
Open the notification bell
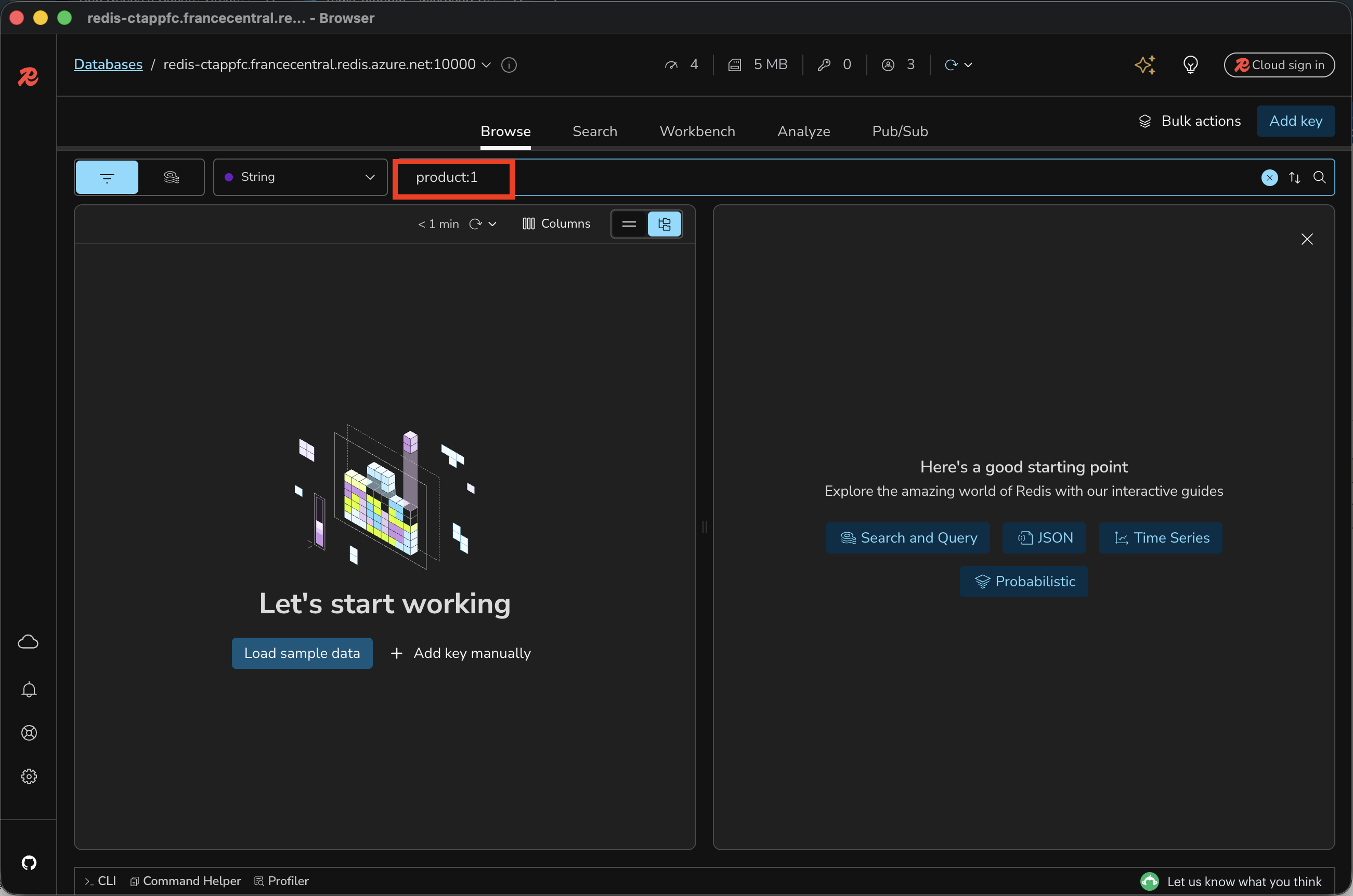tap(29, 690)
